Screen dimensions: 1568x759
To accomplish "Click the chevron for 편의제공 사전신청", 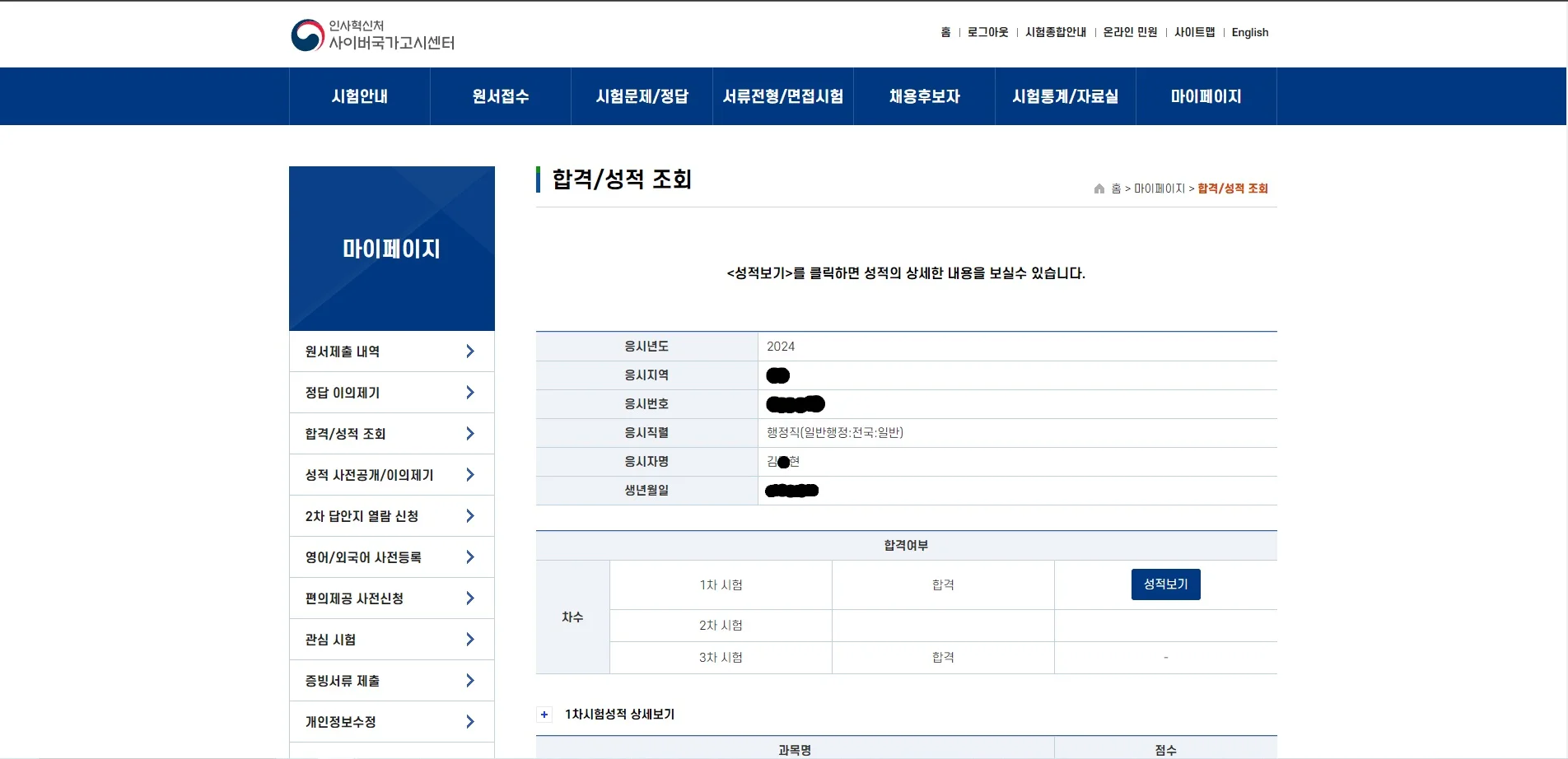I will pyautogui.click(x=470, y=598).
